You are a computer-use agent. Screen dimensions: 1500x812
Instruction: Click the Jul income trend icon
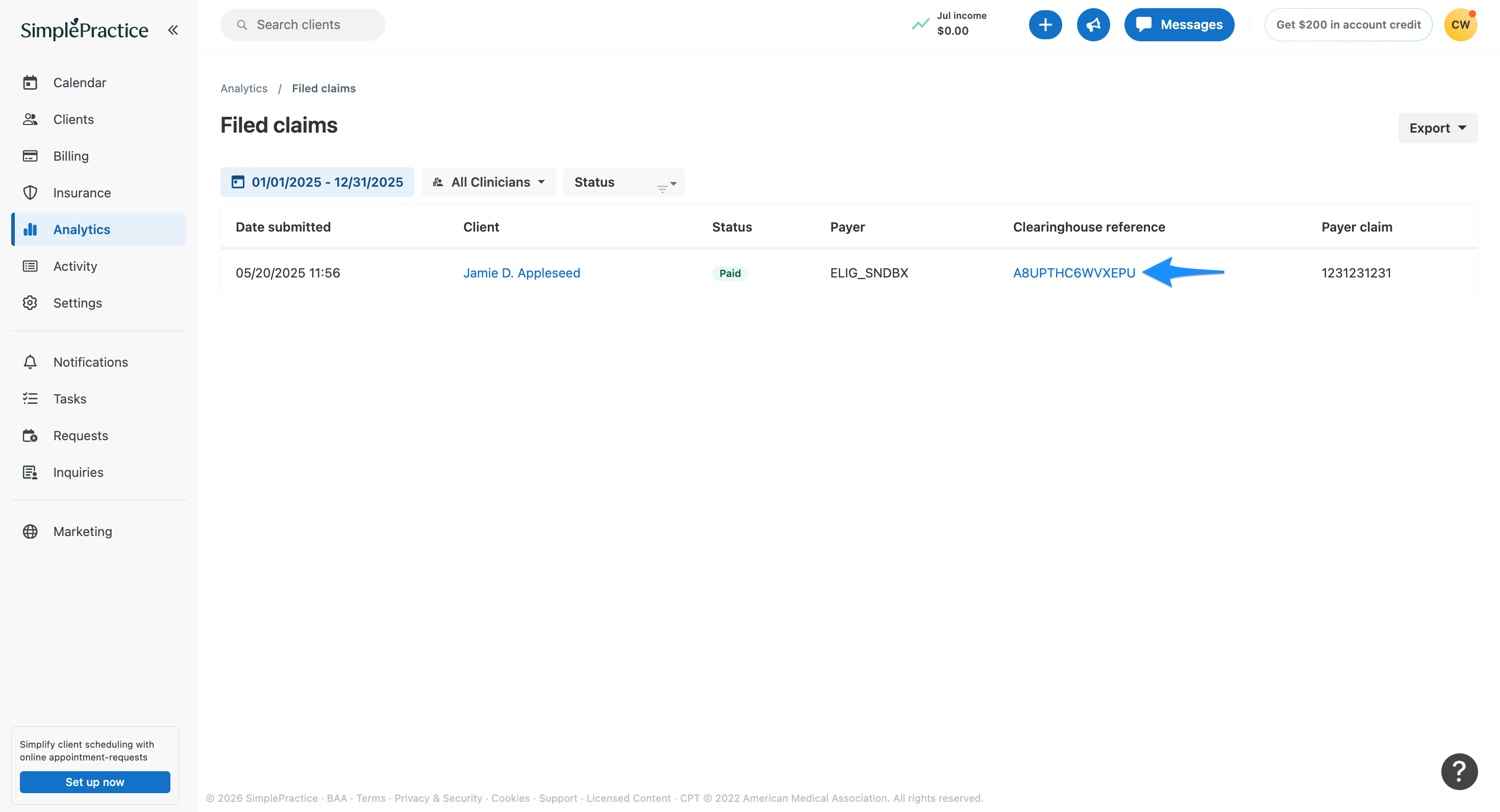tap(920, 24)
